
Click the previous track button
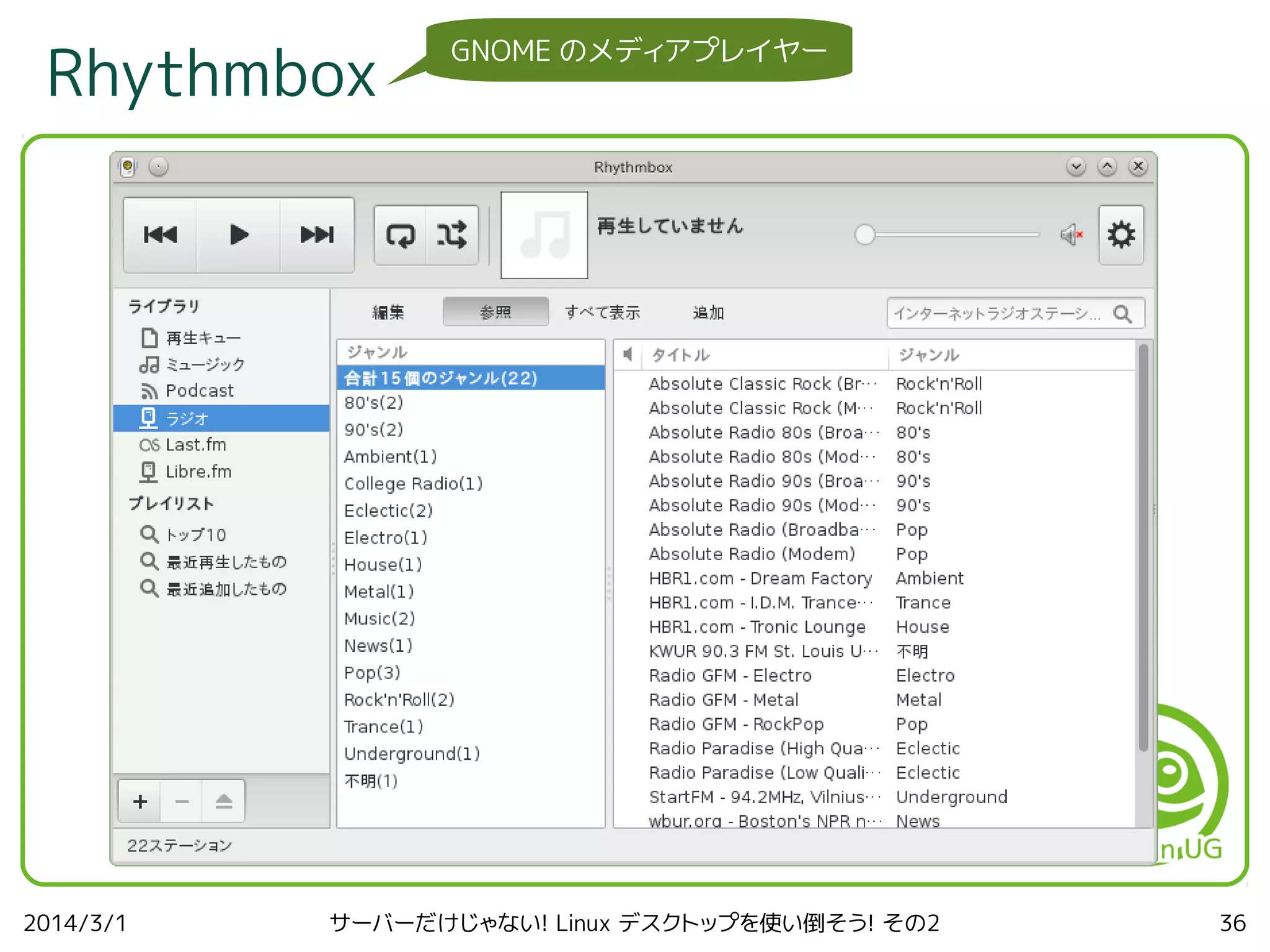(x=161, y=235)
